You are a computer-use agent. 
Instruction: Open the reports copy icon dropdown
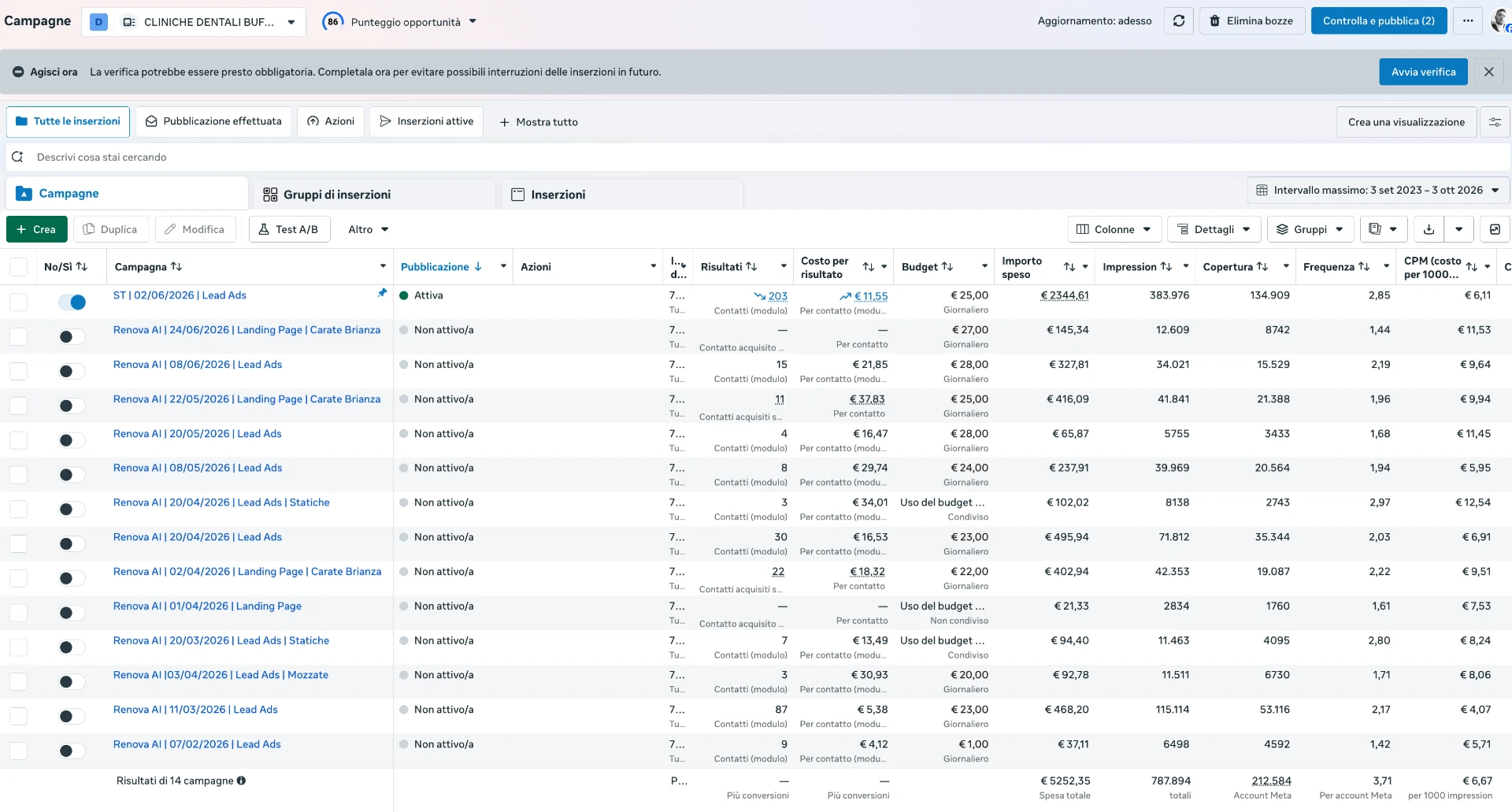pos(1383,229)
